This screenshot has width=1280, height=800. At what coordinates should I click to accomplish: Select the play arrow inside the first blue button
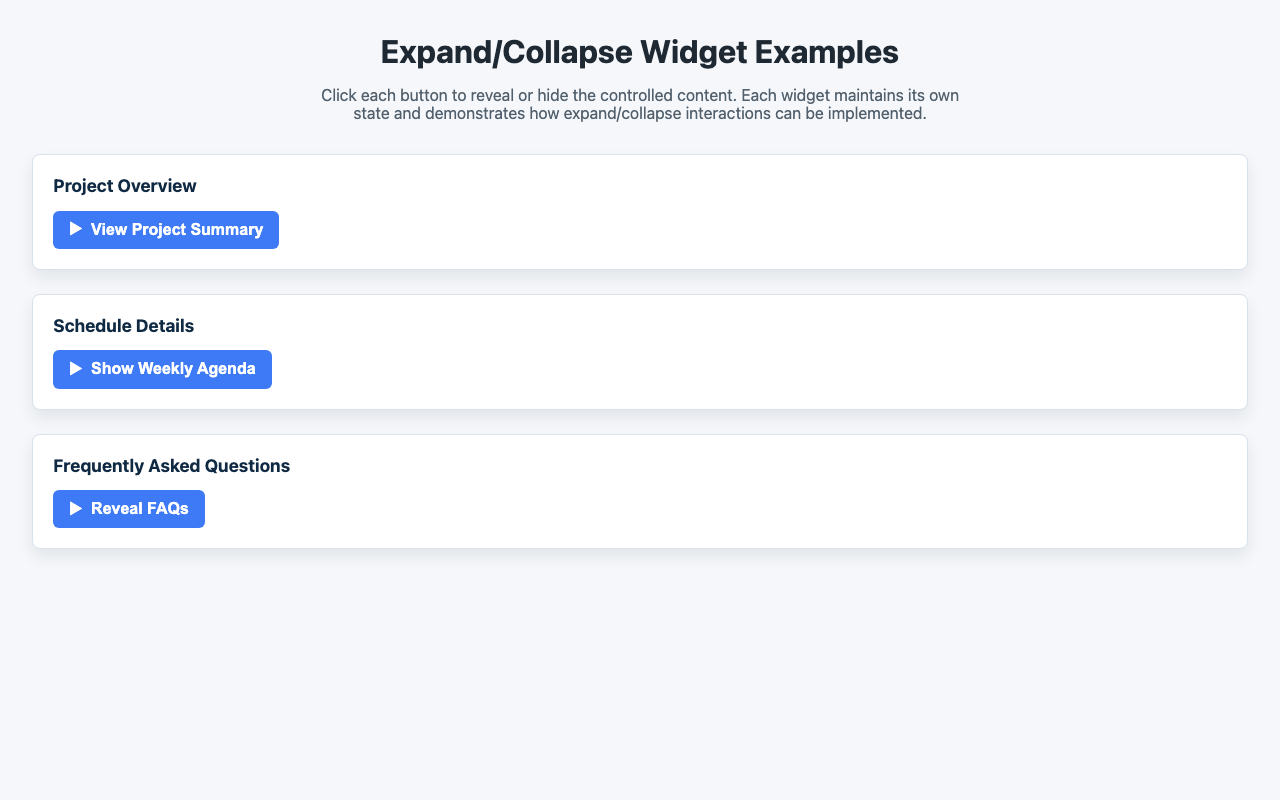(x=76, y=229)
